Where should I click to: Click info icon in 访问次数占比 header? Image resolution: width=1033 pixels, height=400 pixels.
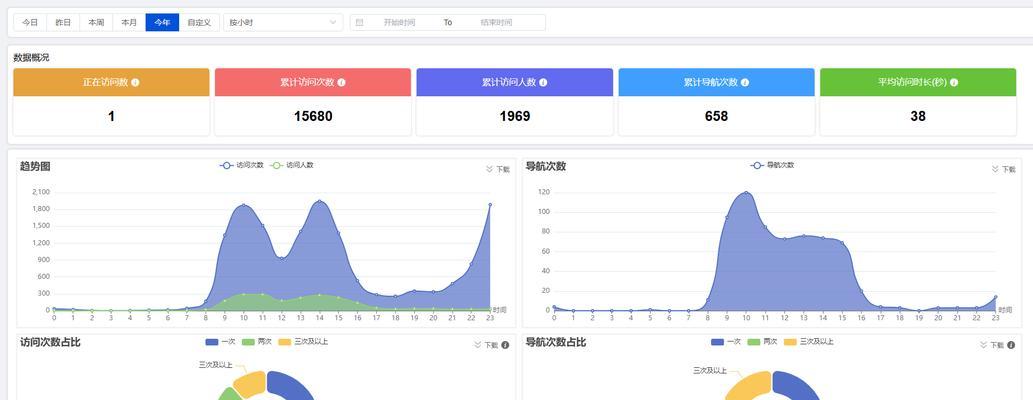(x=505, y=345)
